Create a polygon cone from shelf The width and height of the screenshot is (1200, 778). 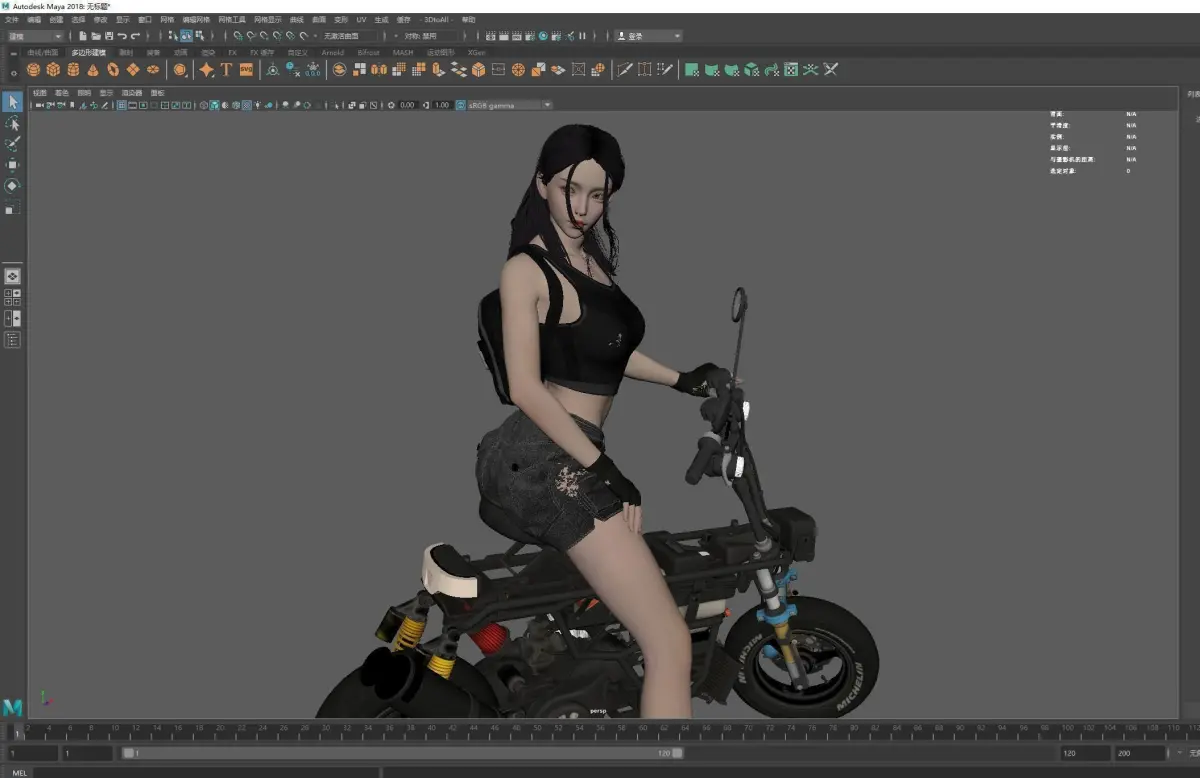(x=93, y=70)
